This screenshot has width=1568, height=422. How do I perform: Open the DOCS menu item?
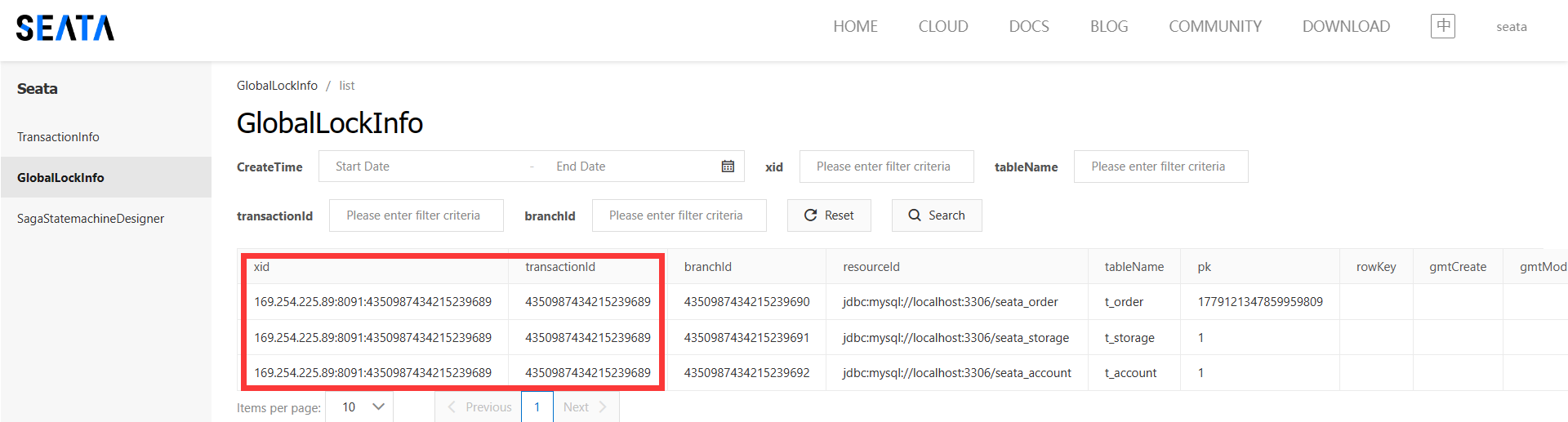tap(1029, 27)
